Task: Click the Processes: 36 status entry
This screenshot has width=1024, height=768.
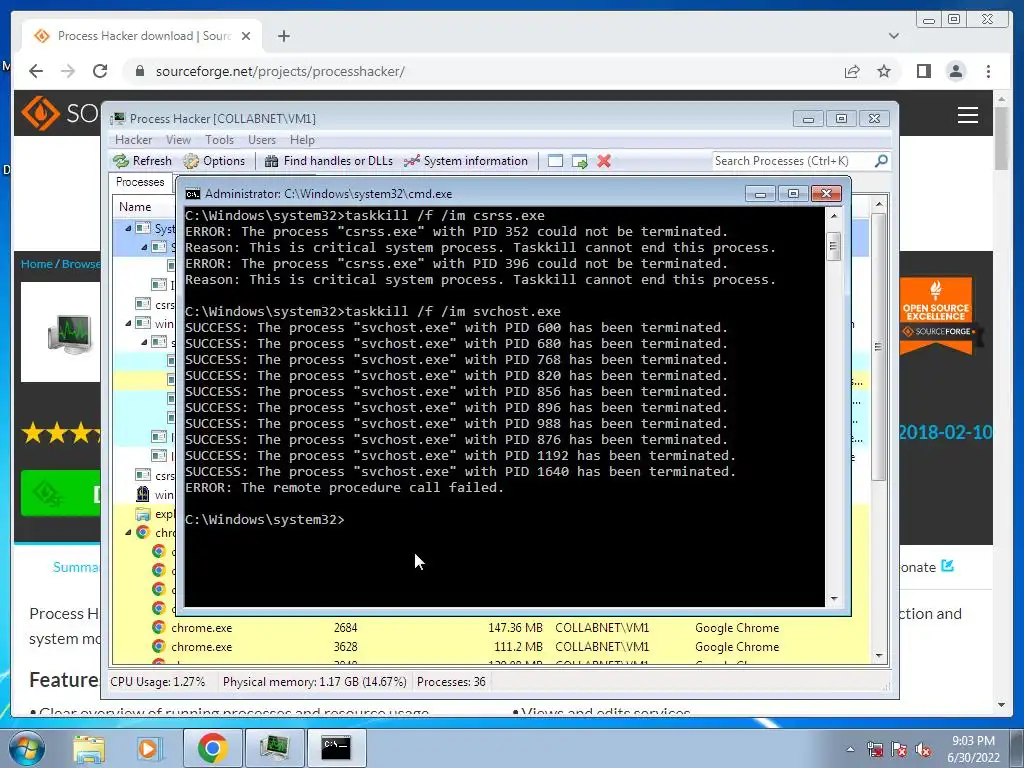Action: click(x=451, y=682)
